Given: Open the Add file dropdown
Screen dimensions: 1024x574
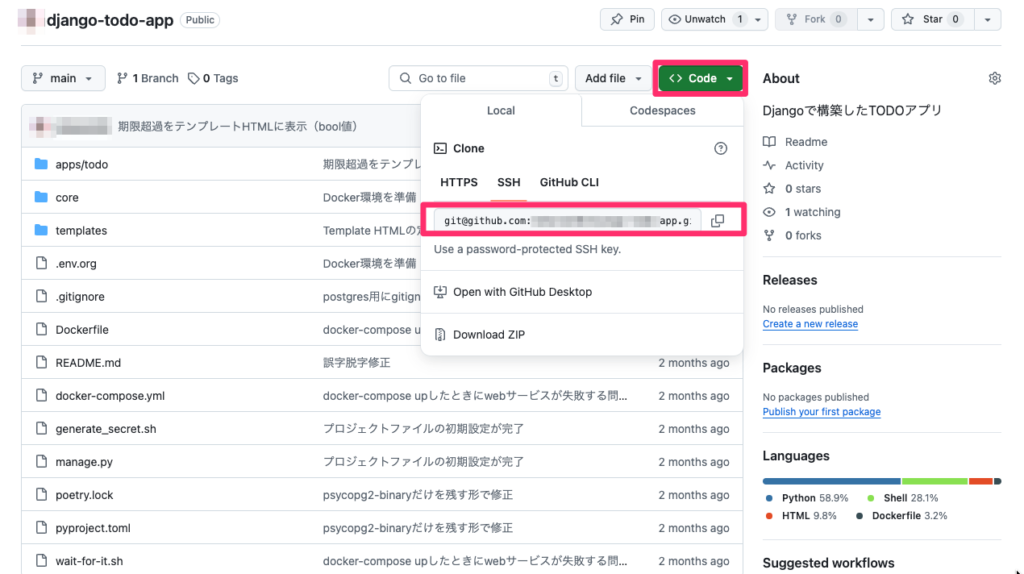Looking at the screenshot, I should point(613,78).
